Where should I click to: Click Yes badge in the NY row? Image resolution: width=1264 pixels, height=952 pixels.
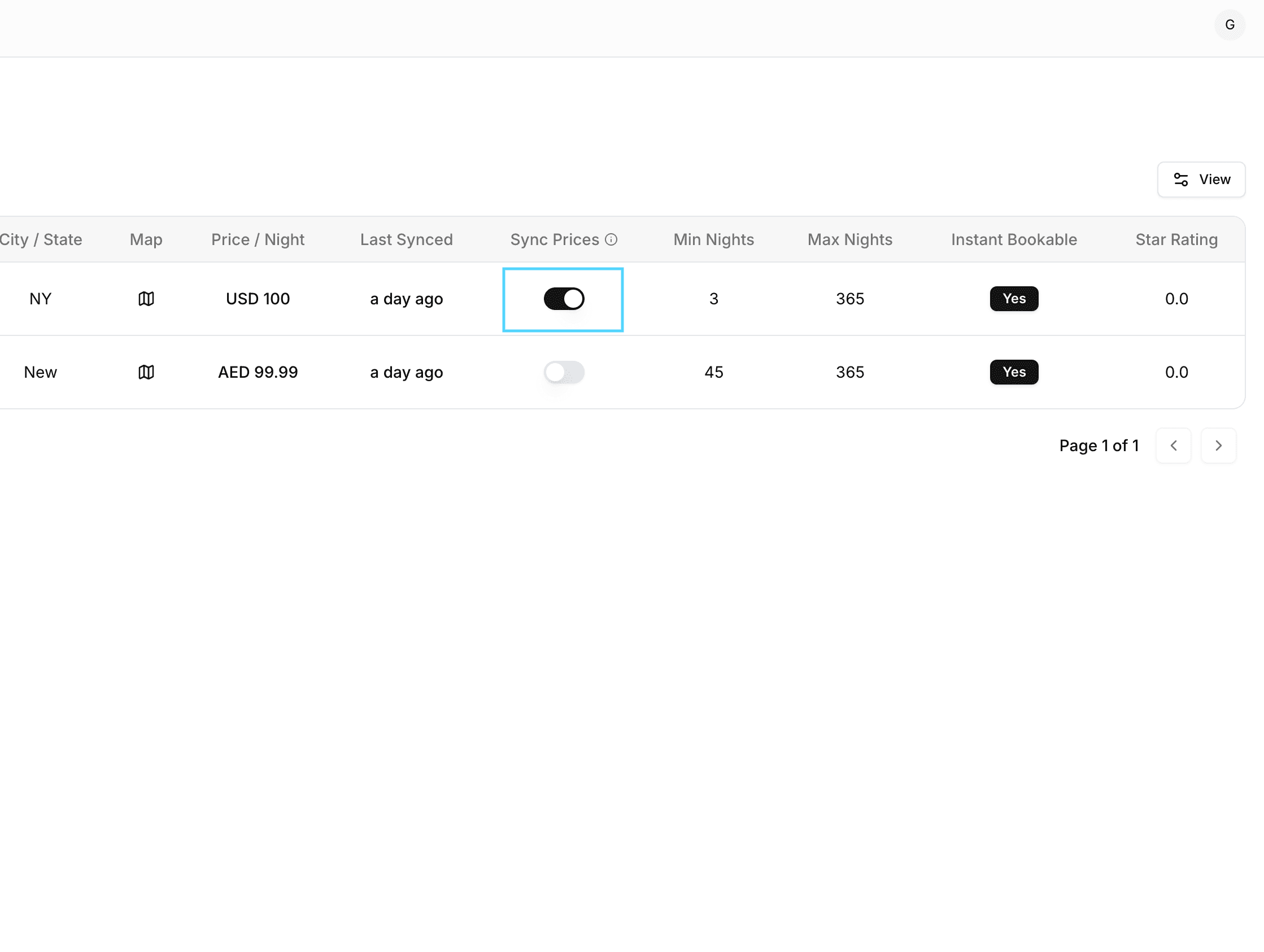tap(1014, 299)
